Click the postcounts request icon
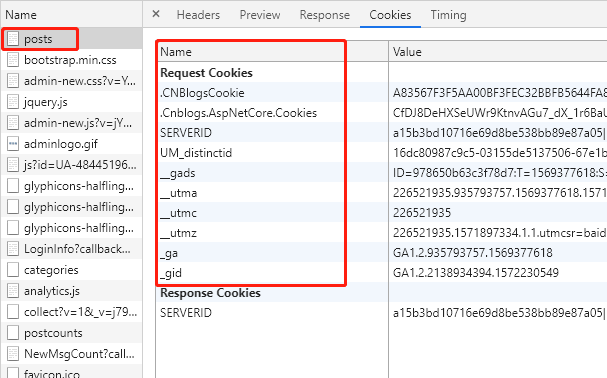This screenshot has height=378, width=607. (x=13, y=333)
